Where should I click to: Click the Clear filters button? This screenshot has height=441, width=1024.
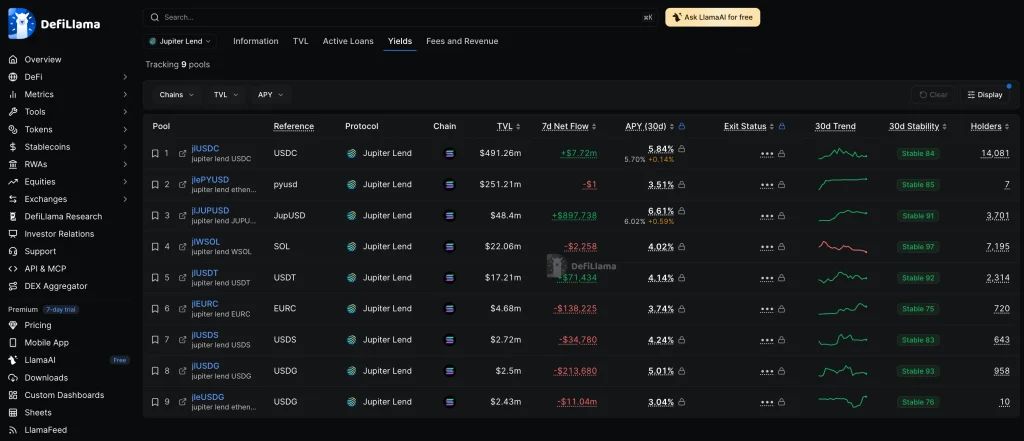coord(933,95)
